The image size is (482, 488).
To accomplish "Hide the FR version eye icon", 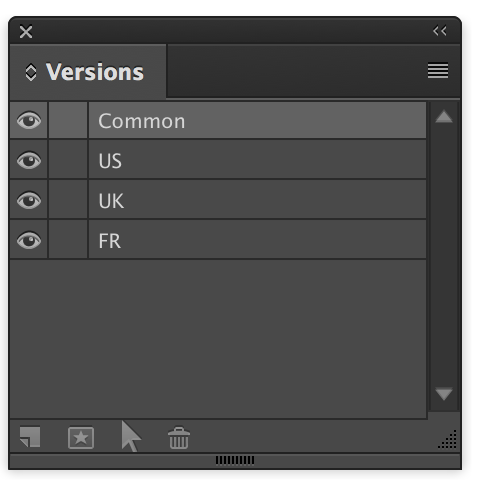I will click(29, 240).
